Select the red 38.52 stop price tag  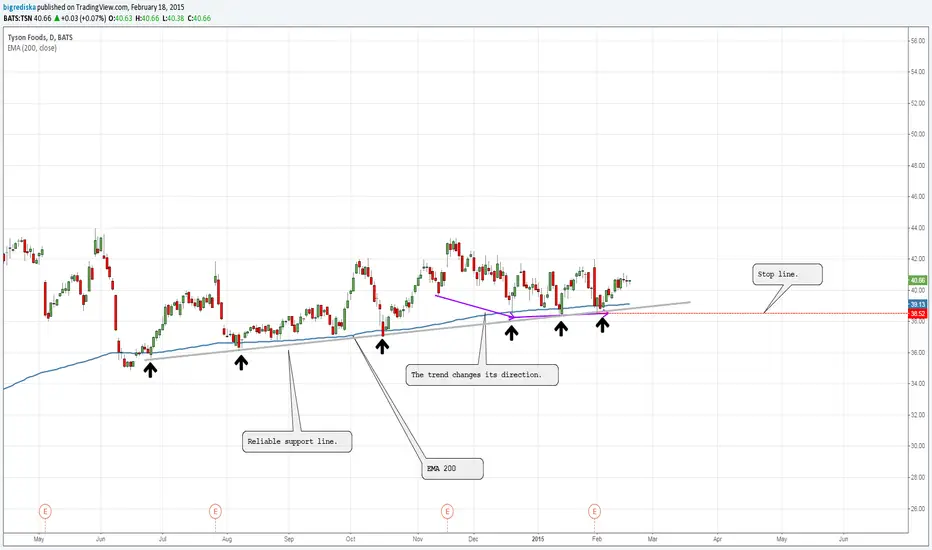click(918, 313)
